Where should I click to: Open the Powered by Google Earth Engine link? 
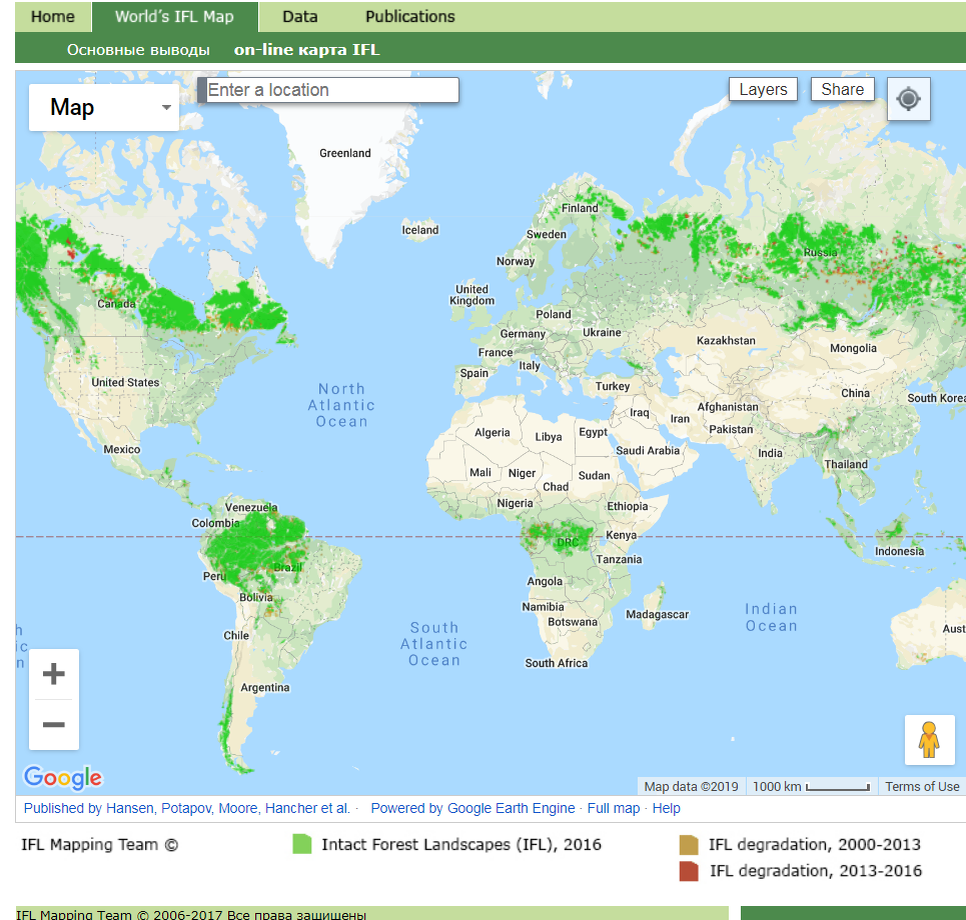click(473, 808)
